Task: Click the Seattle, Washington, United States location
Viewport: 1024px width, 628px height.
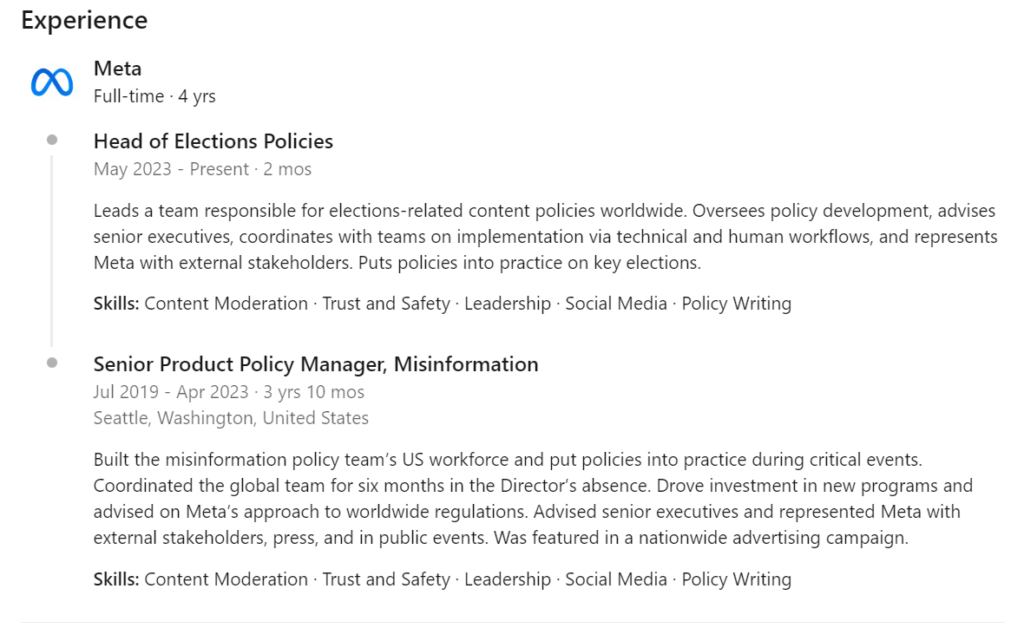Action: [x=231, y=418]
